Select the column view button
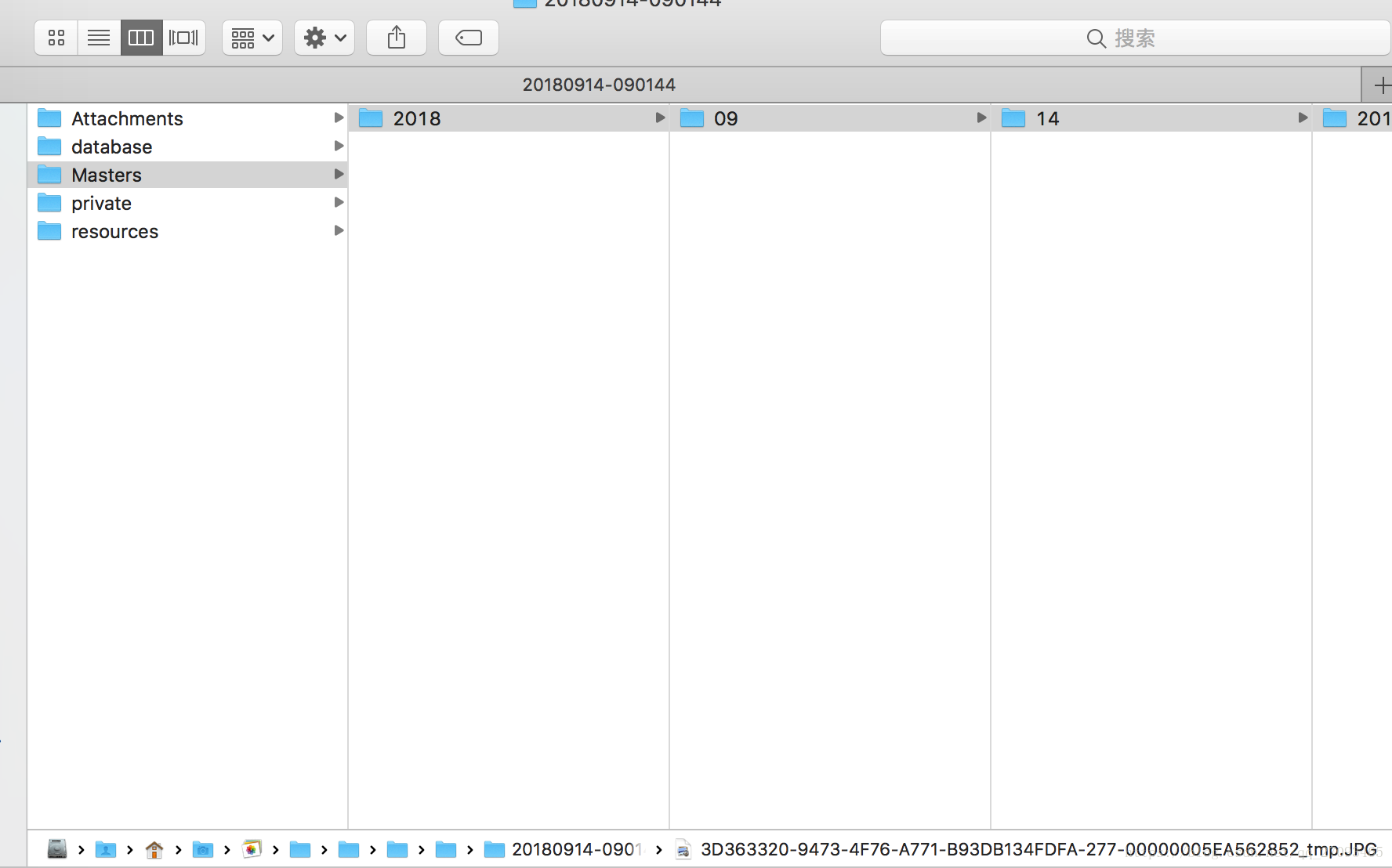This screenshot has height=868, width=1392. (141, 38)
